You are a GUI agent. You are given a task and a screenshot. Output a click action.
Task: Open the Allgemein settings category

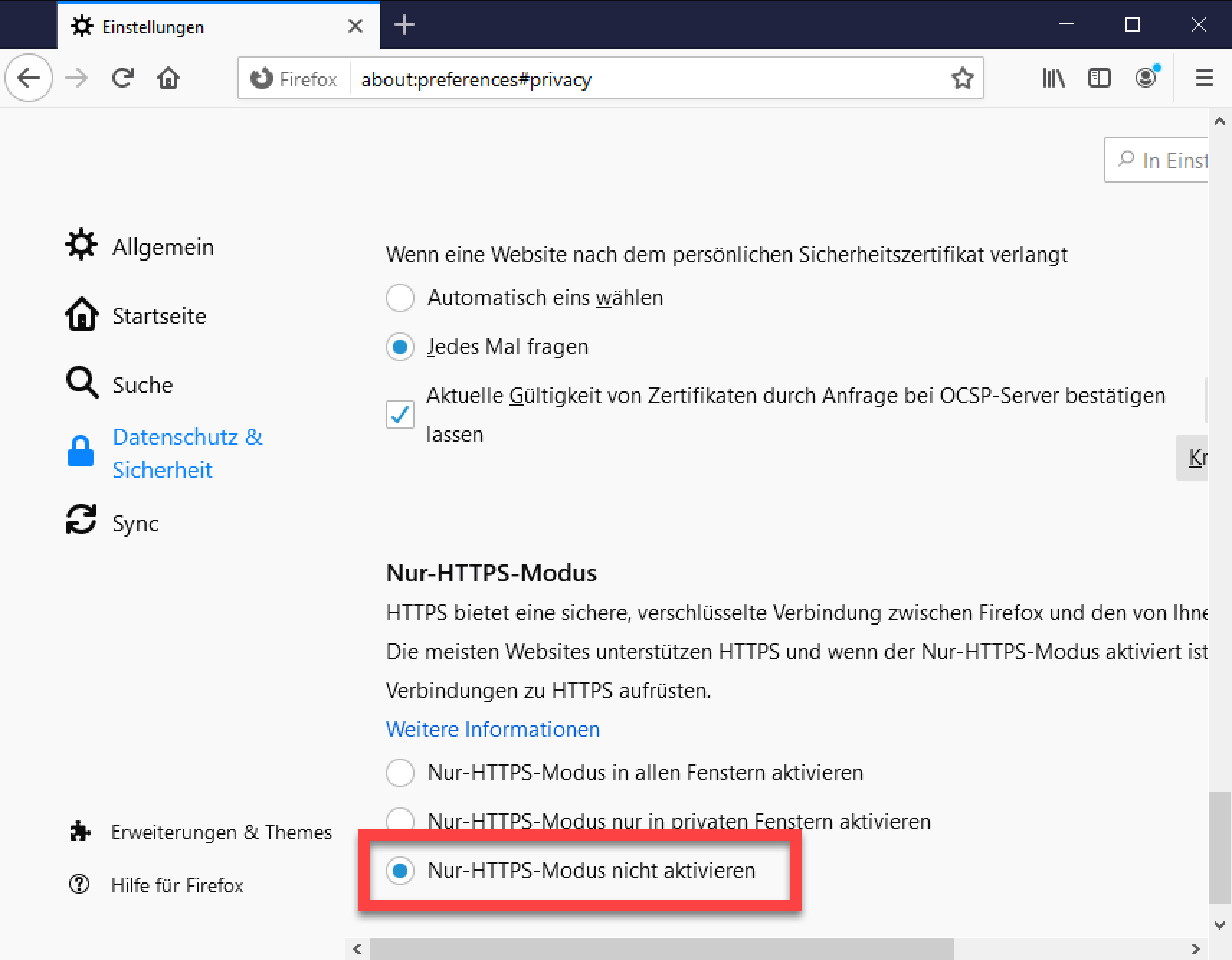[x=163, y=247]
